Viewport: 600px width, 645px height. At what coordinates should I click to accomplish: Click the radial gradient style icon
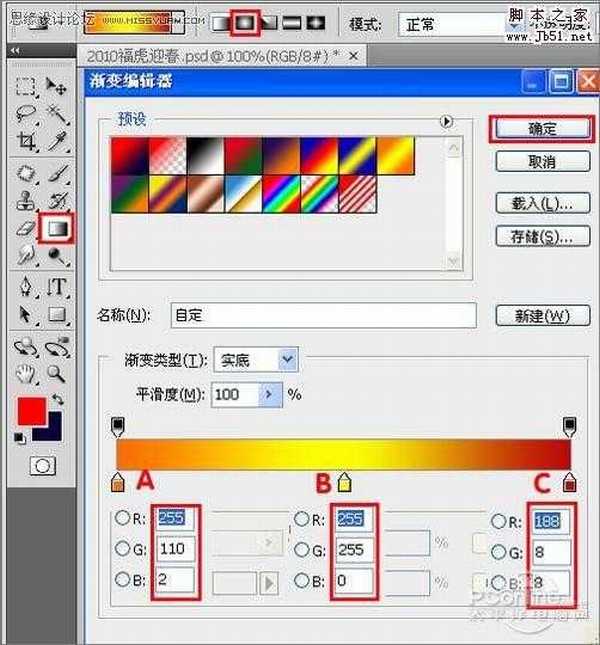(241, 21)
